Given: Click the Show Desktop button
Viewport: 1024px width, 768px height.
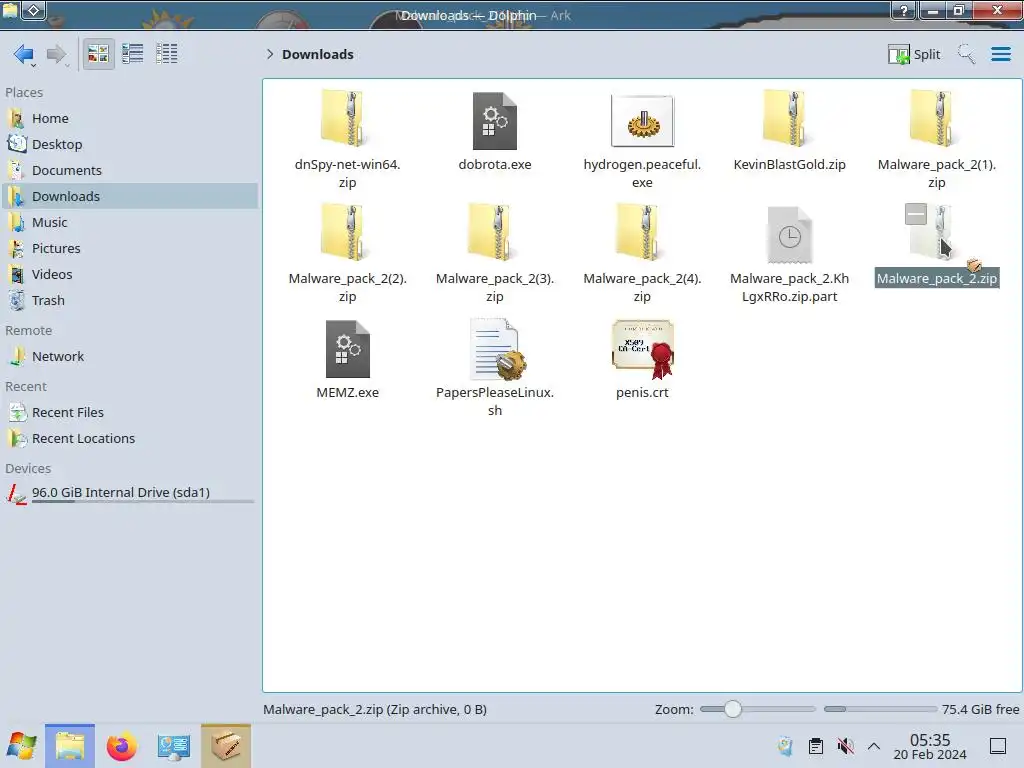Looking at the screenshot, I should pos(998,746).
